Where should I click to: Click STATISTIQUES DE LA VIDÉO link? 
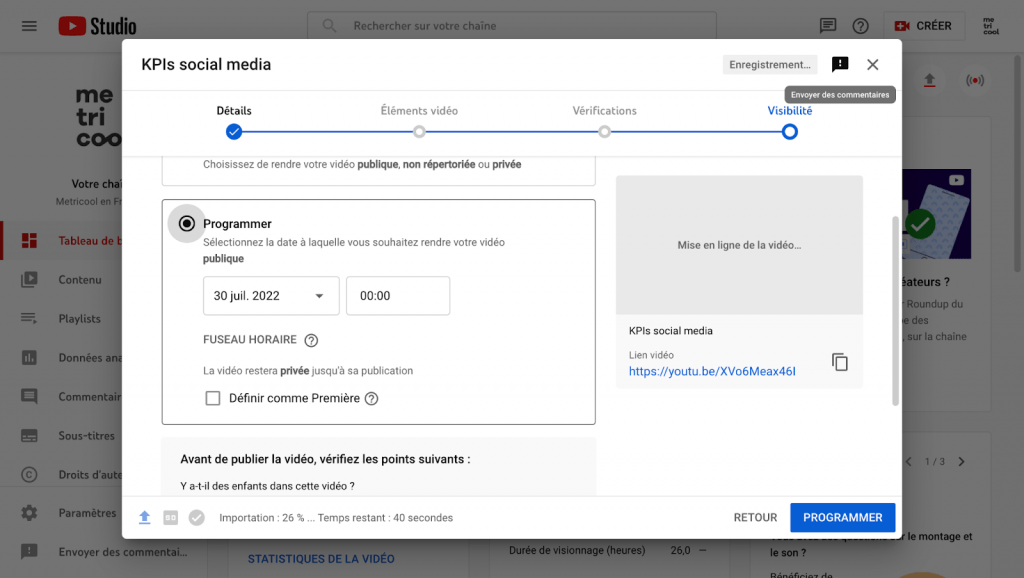(321, 559)
